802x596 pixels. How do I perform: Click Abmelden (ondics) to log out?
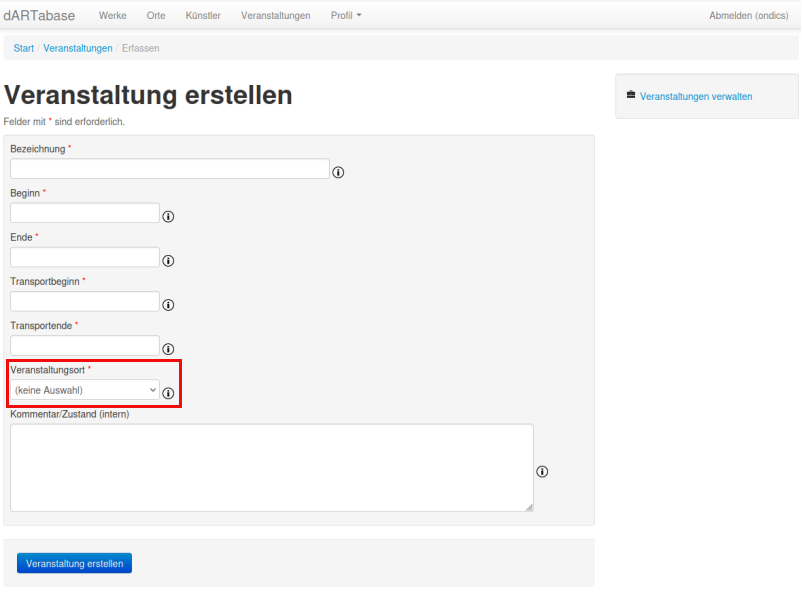click(750, 16)
